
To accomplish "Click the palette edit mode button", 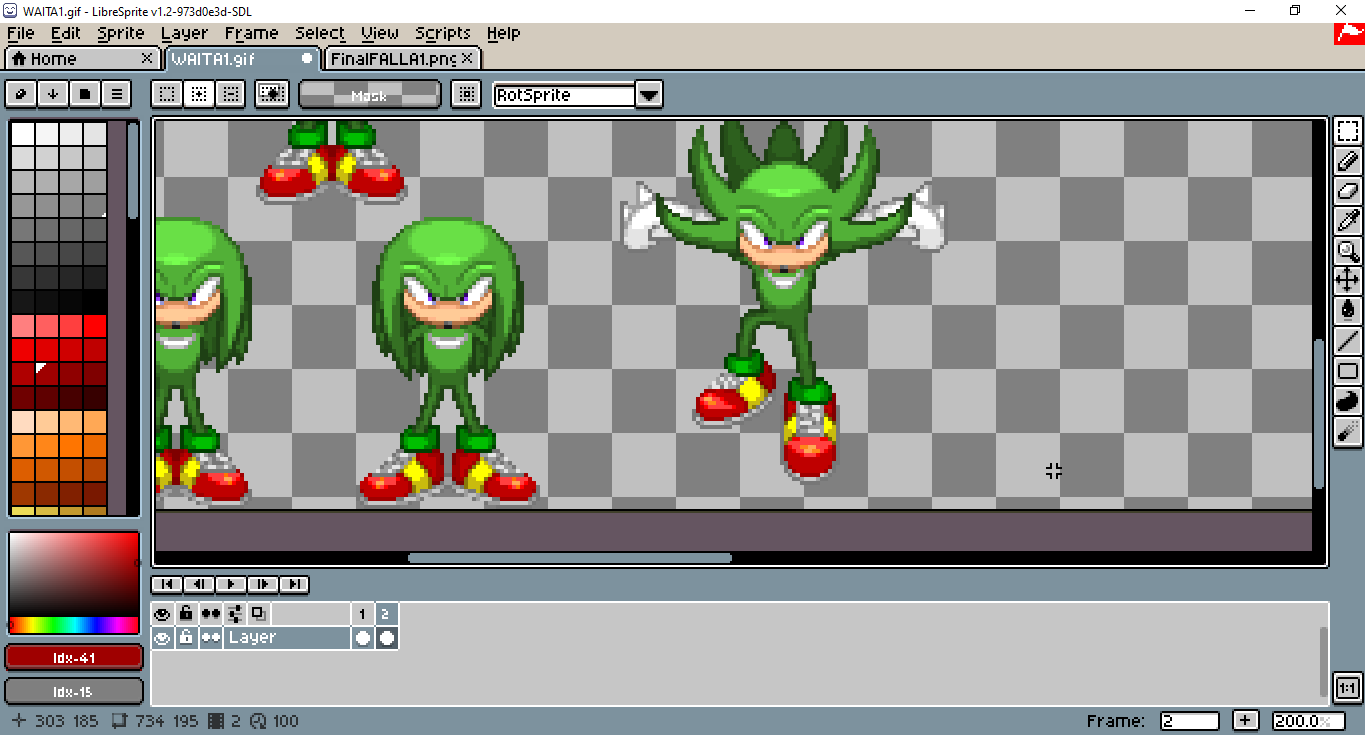I will pyautogui.click(x=21, y=94).
